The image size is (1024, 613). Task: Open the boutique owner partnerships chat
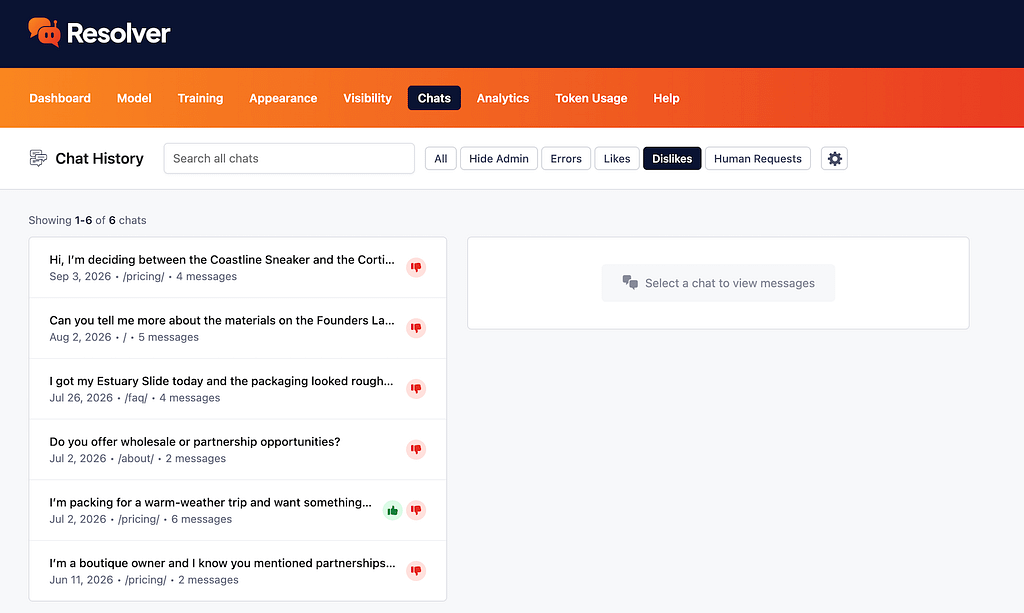coord(238,571)
